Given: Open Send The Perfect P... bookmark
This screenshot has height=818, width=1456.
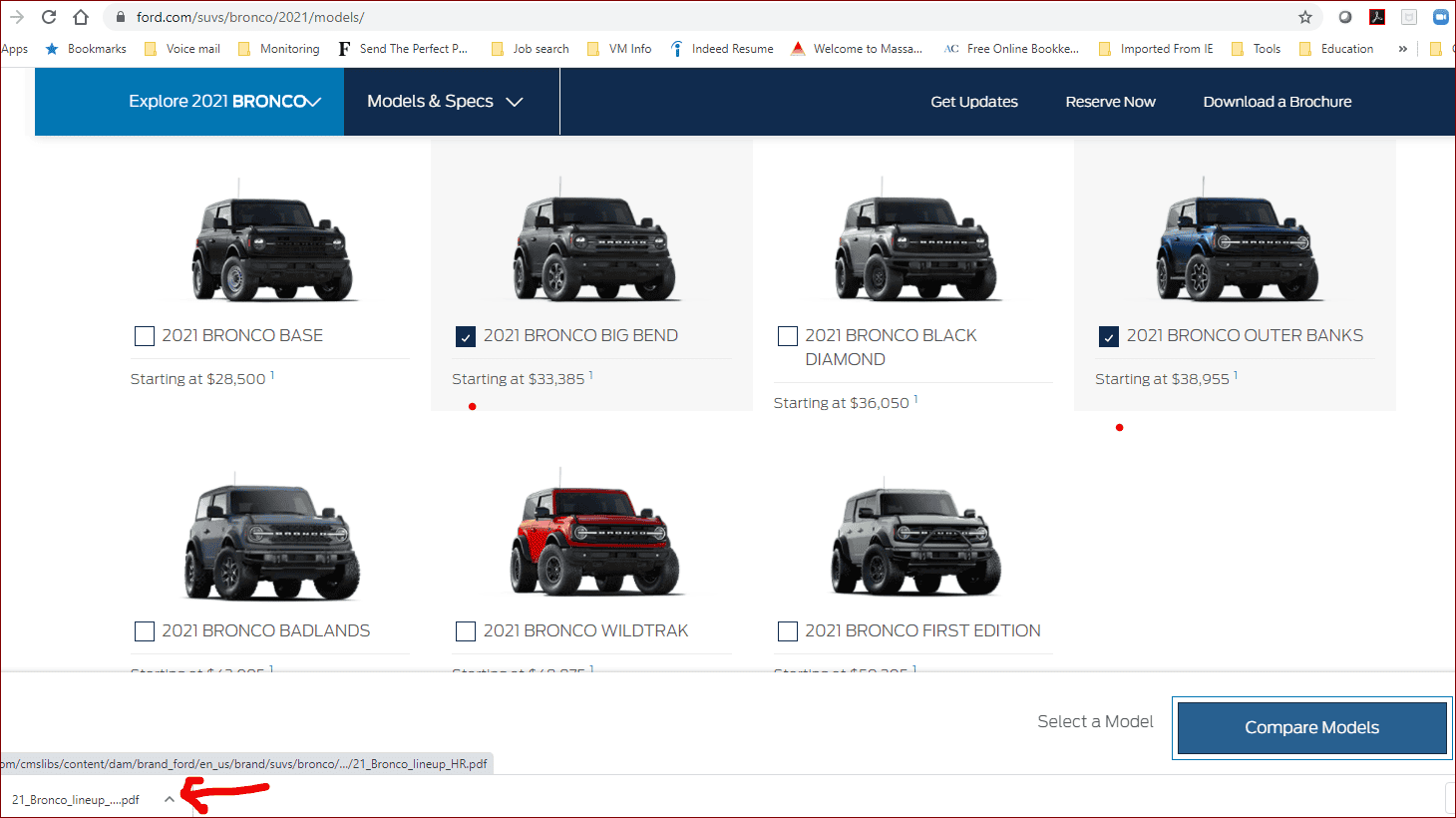Looking at the screenshot, I should coord(403,49).
